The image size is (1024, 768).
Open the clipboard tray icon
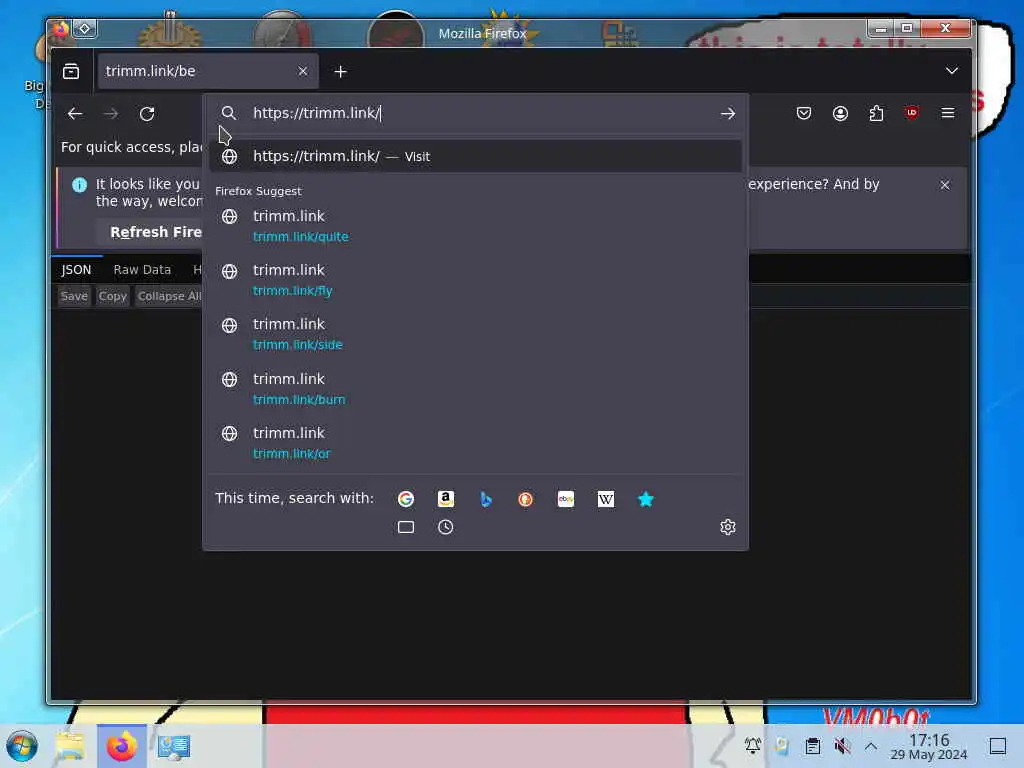[x=812, y=745]
